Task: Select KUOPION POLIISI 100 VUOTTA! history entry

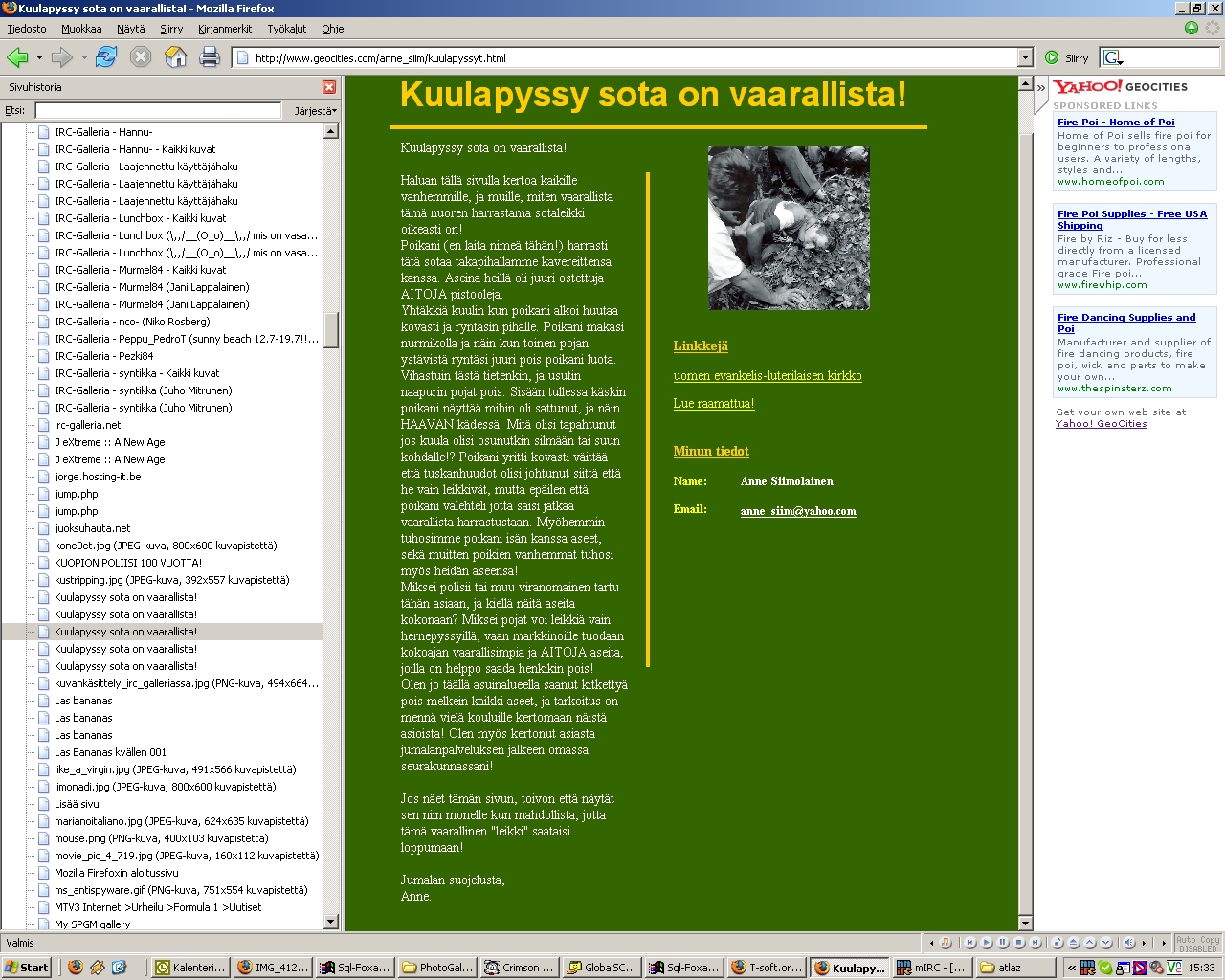Action: 128,563
